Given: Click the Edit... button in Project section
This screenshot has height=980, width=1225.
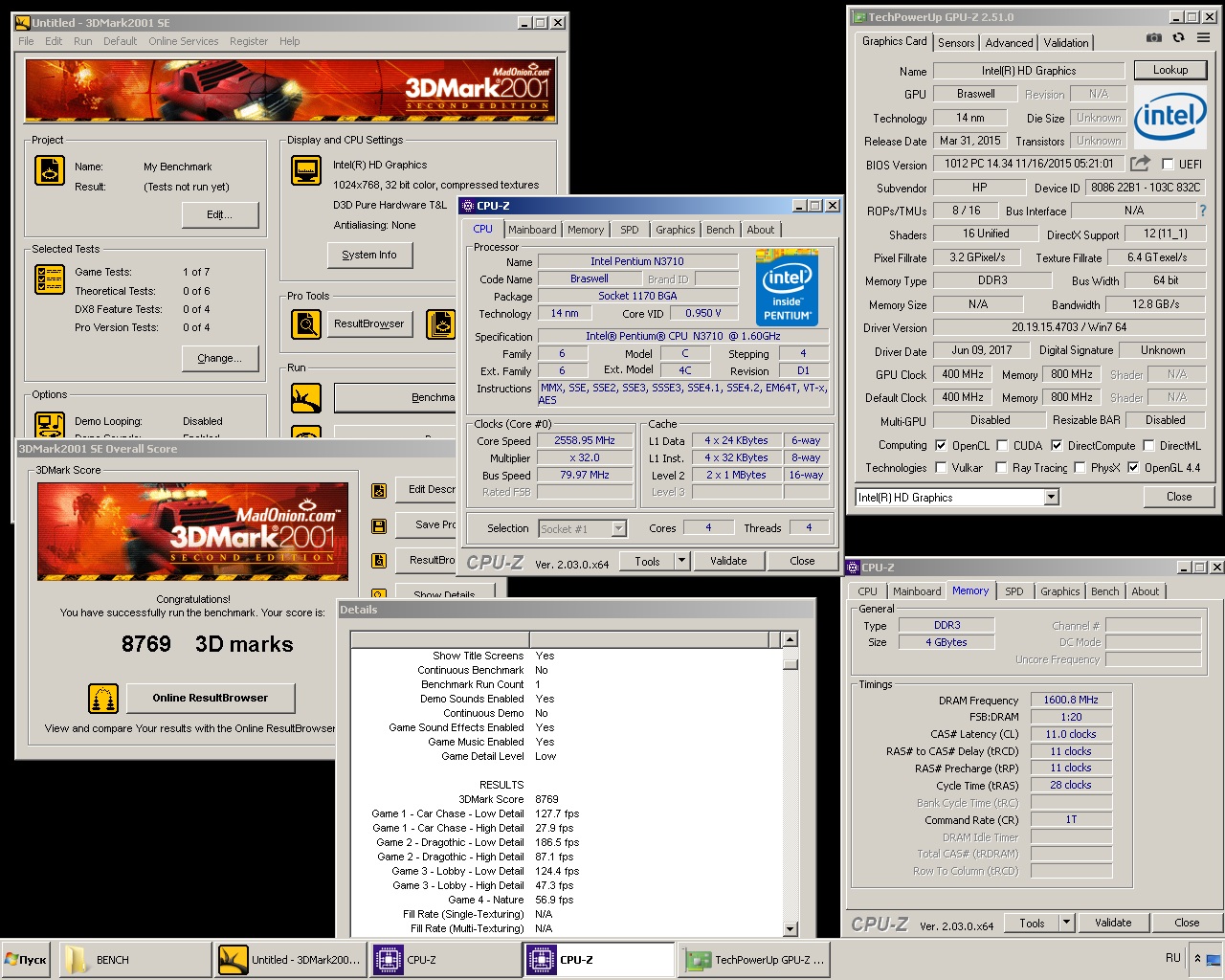Looking at the screenshot, I should coord(220,214).
